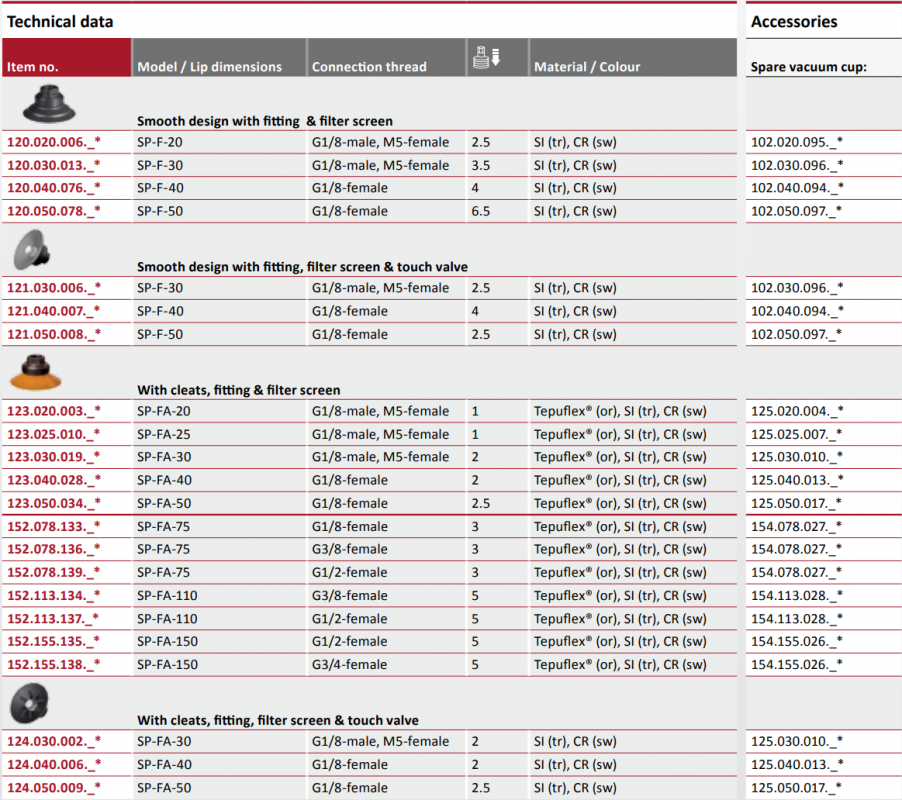This screenshot has width=902, height=800.
Task: Select item number 121.050.008._*
Action: pyautogui.click(x=53, y=334)
